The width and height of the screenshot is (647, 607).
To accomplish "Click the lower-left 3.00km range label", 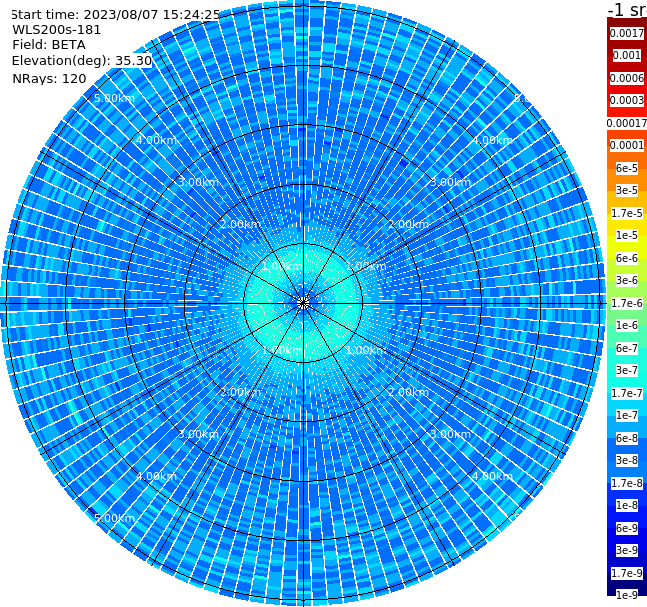I will [x=198, y=434].
